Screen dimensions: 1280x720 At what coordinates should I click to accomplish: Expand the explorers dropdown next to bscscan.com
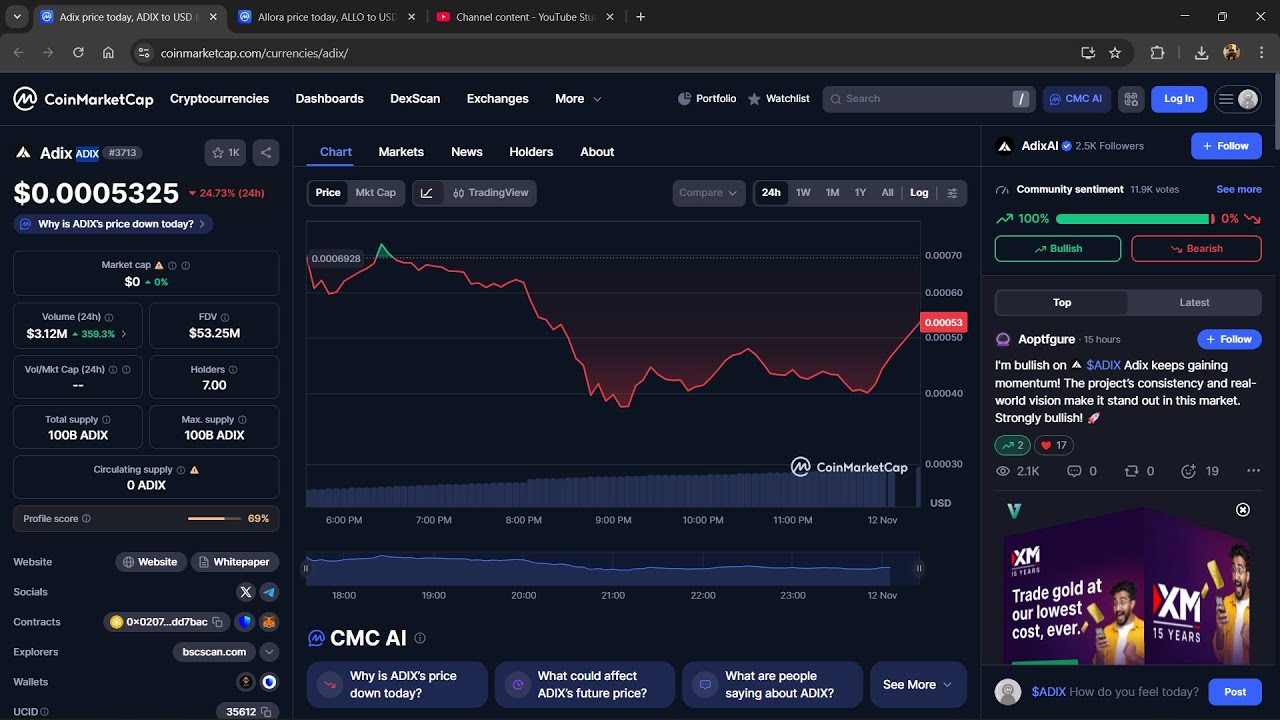coord(269,652)
